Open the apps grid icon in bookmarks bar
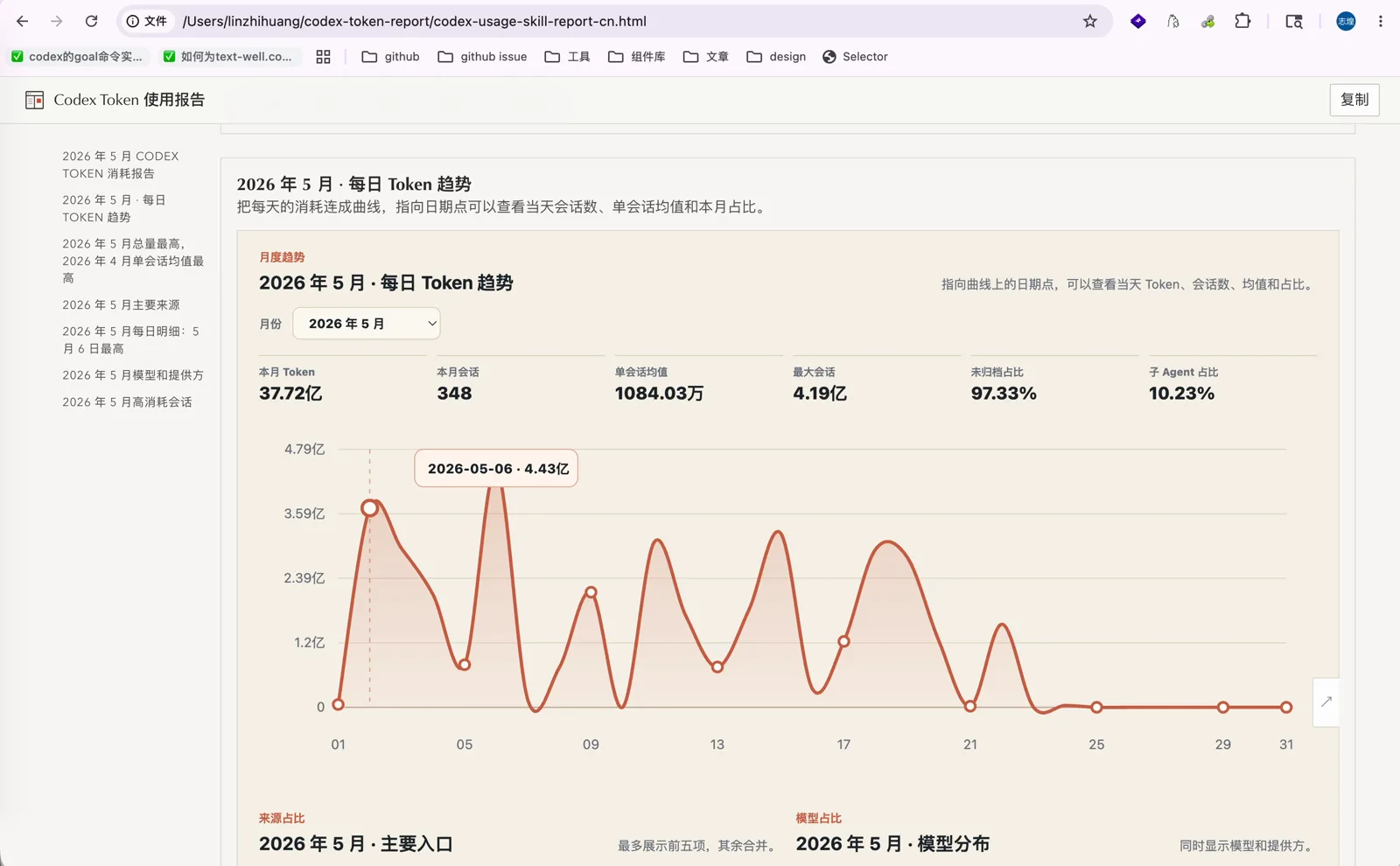Image resolution: width=1400 pixels, height=866 pixels. [x=323, y=57]
